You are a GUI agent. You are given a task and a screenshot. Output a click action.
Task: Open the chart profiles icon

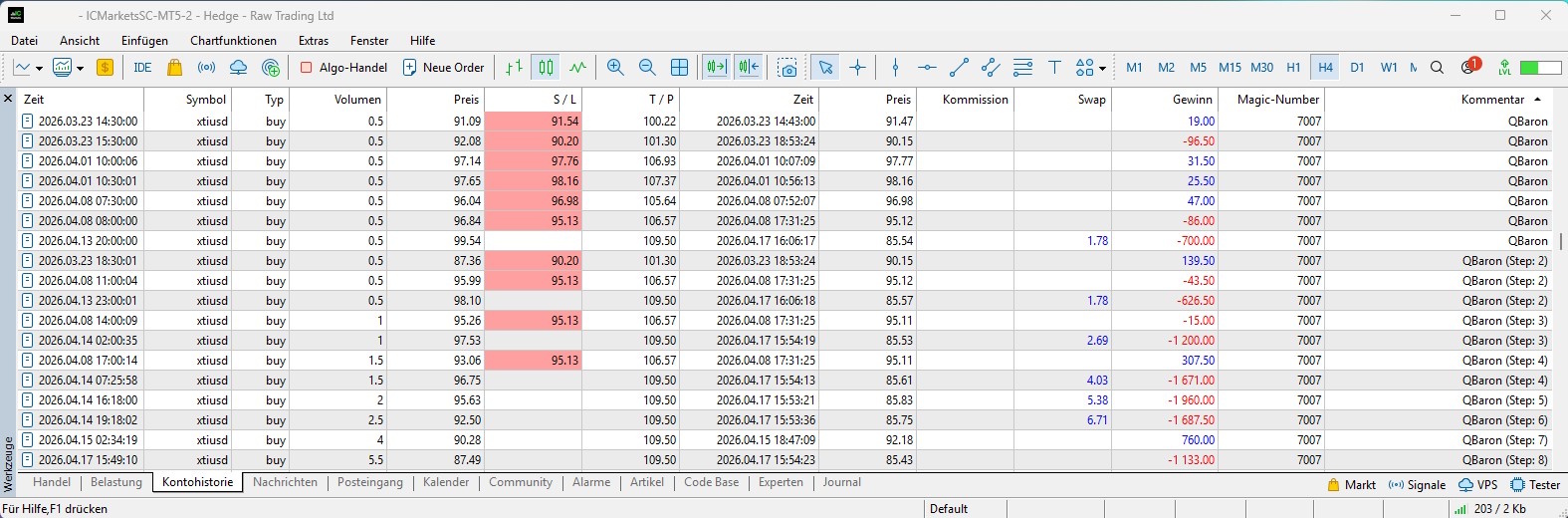point(63,68)
